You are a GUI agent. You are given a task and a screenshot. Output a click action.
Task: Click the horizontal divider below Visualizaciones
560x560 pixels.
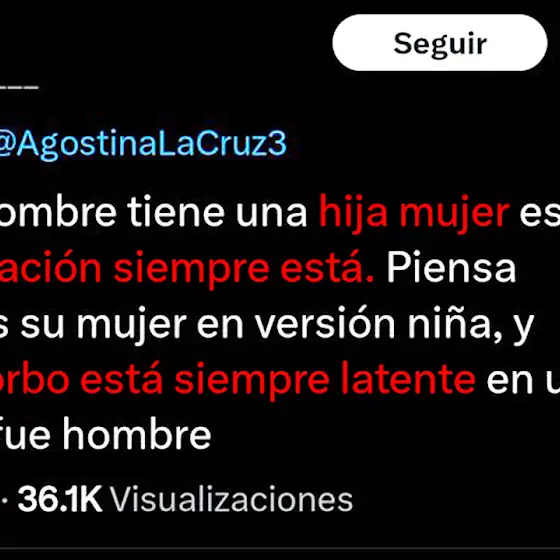[280, 548]
